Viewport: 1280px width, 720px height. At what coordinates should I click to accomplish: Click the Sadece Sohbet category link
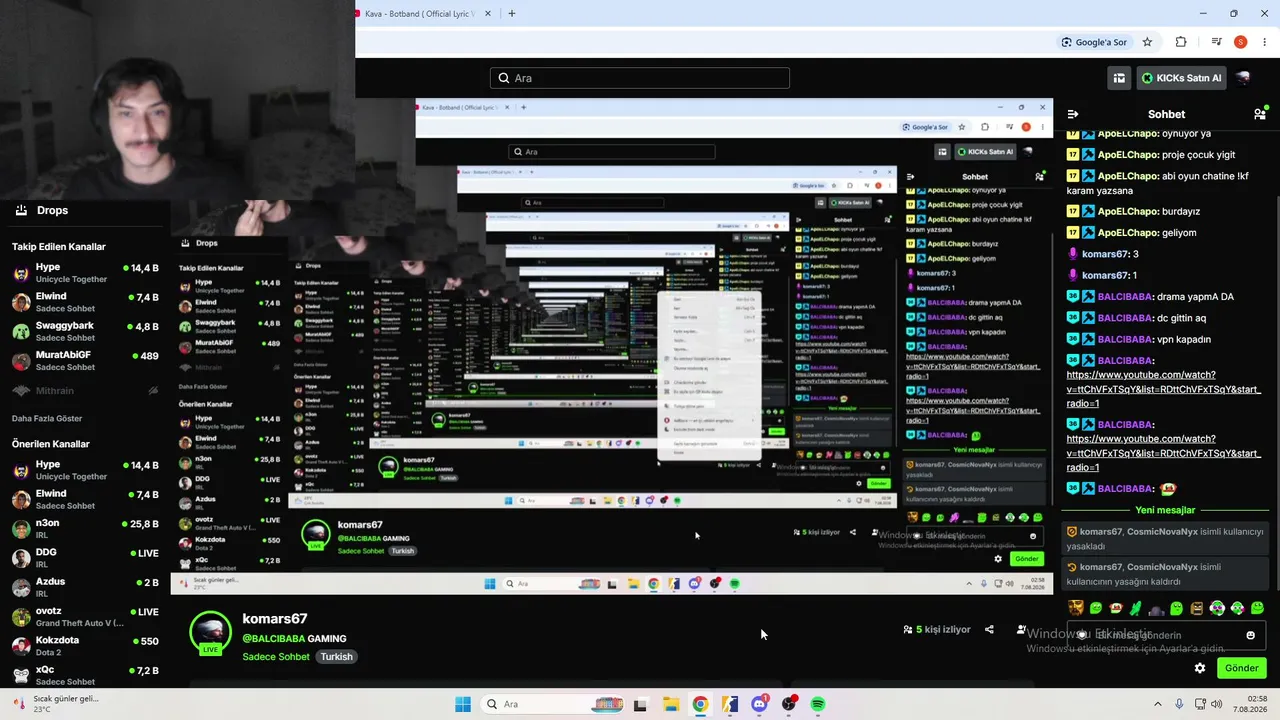pos(276,657)
